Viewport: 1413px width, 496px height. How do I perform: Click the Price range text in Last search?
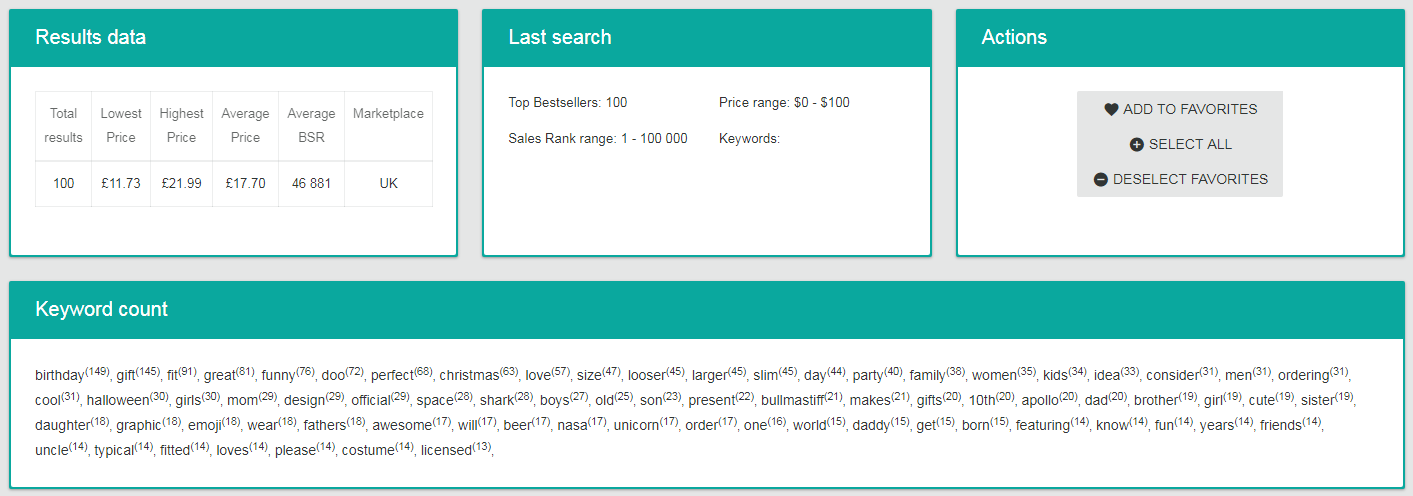point(784,103)
